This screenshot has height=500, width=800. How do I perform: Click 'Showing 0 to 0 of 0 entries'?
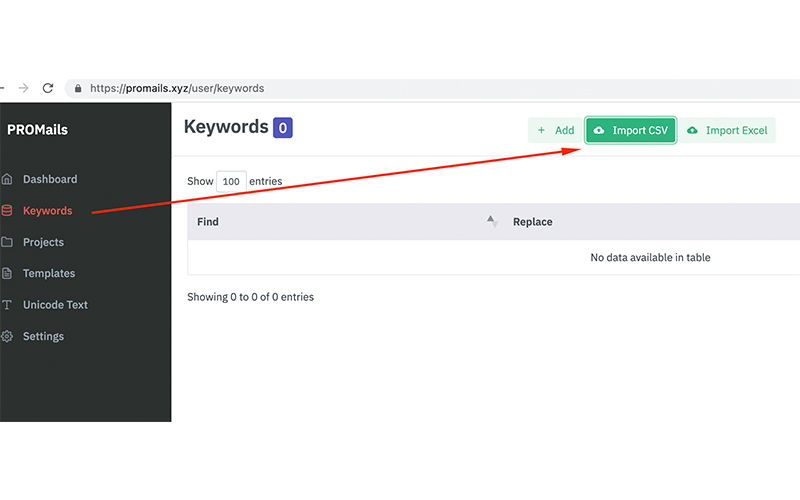click(x=251, y=297)
